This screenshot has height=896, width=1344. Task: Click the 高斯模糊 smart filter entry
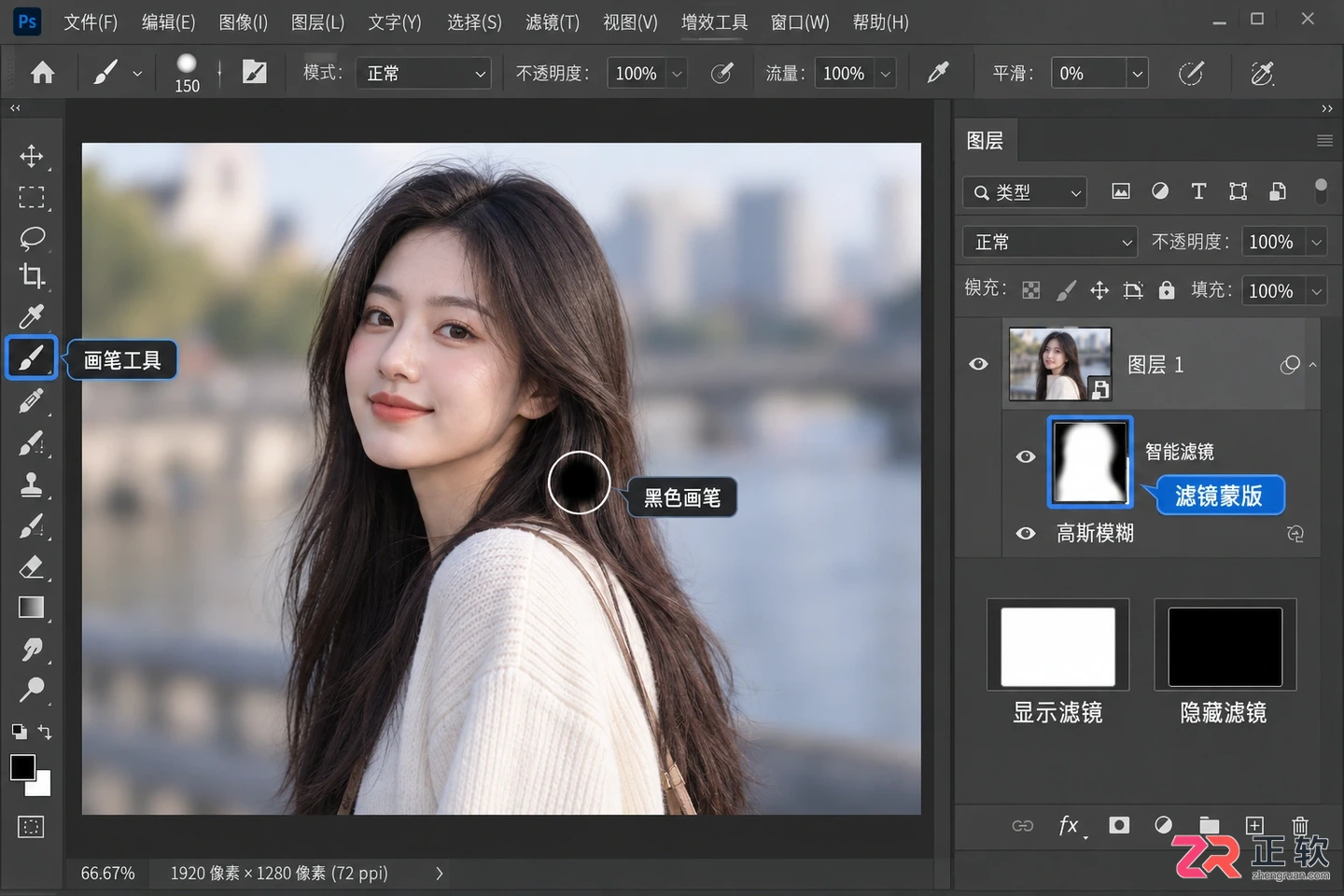pyautogui.click(x=1096, y=533)
